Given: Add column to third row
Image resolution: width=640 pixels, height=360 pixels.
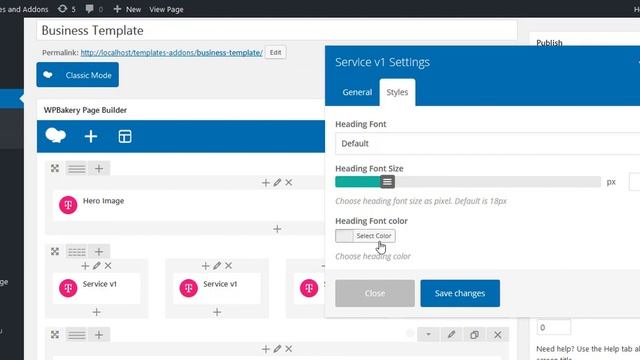Looking at the screenshot, I should [99, 335].
